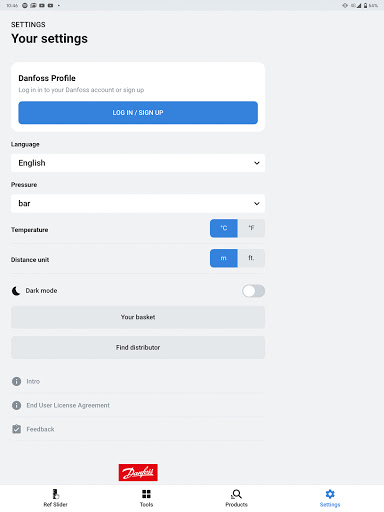Open Your basket
This screenshot has height=512, width=384.
point(138,317)
